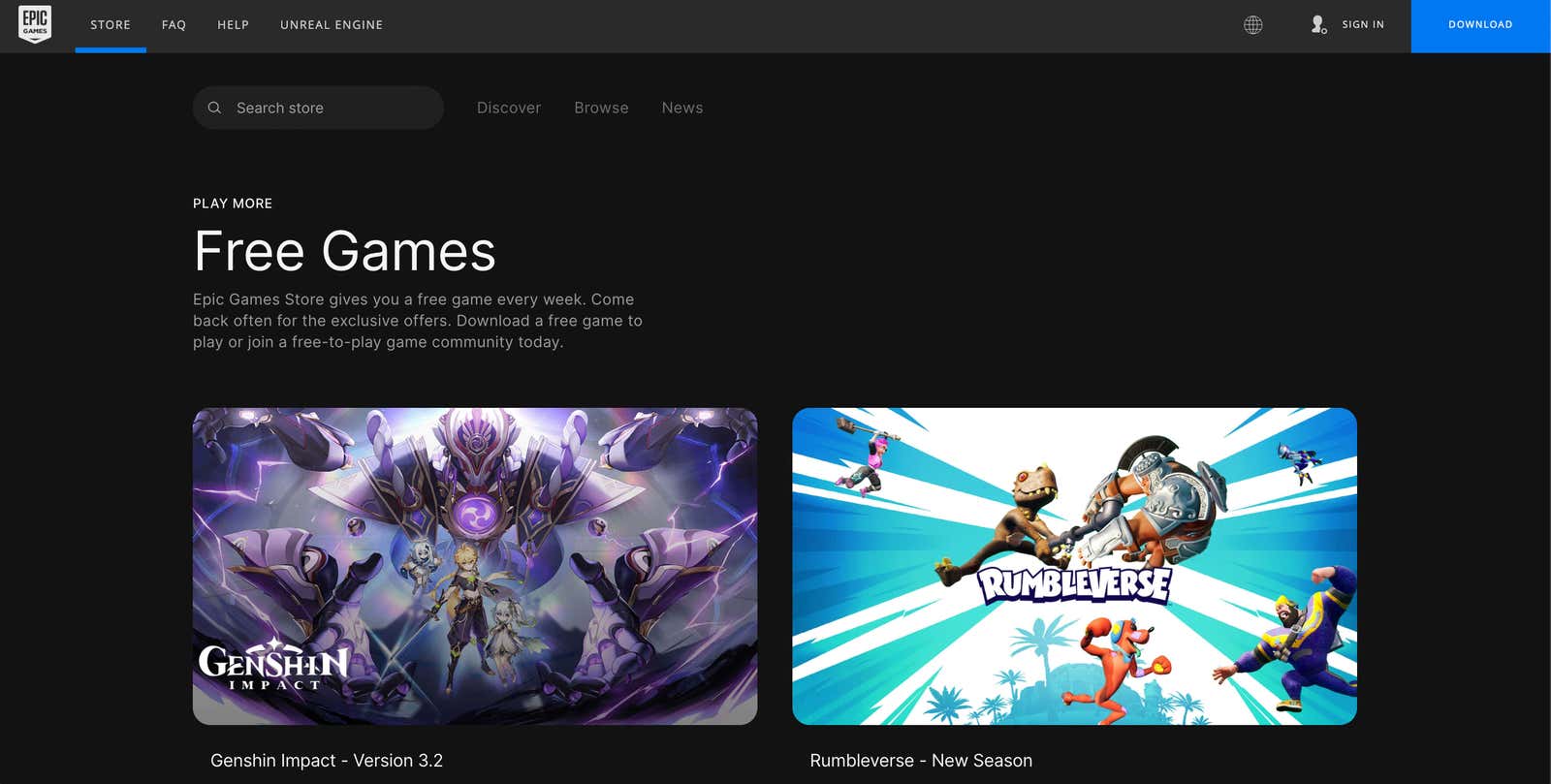Viewport: 1551px width, 784px height.
Task: Open the FAQ menu item
Action: tap(174, 25)
